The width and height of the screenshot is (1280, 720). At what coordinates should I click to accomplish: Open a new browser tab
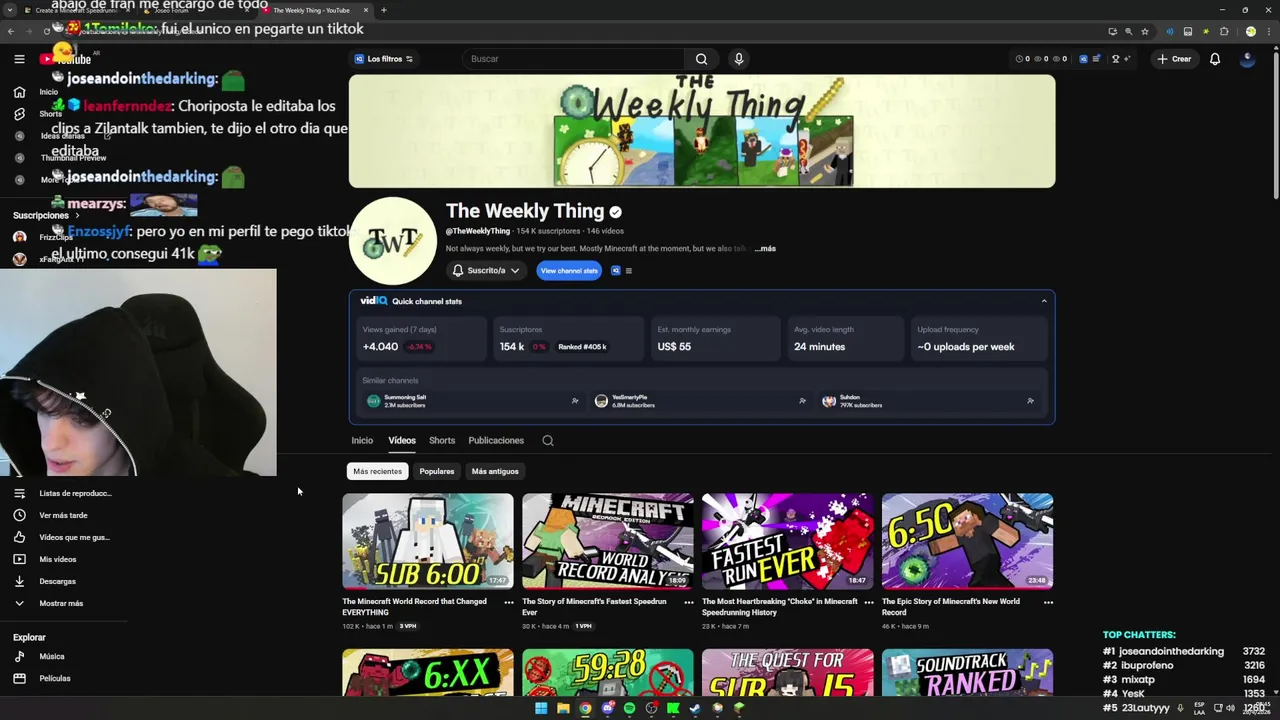pyautogui.click(x=384, y=10)
